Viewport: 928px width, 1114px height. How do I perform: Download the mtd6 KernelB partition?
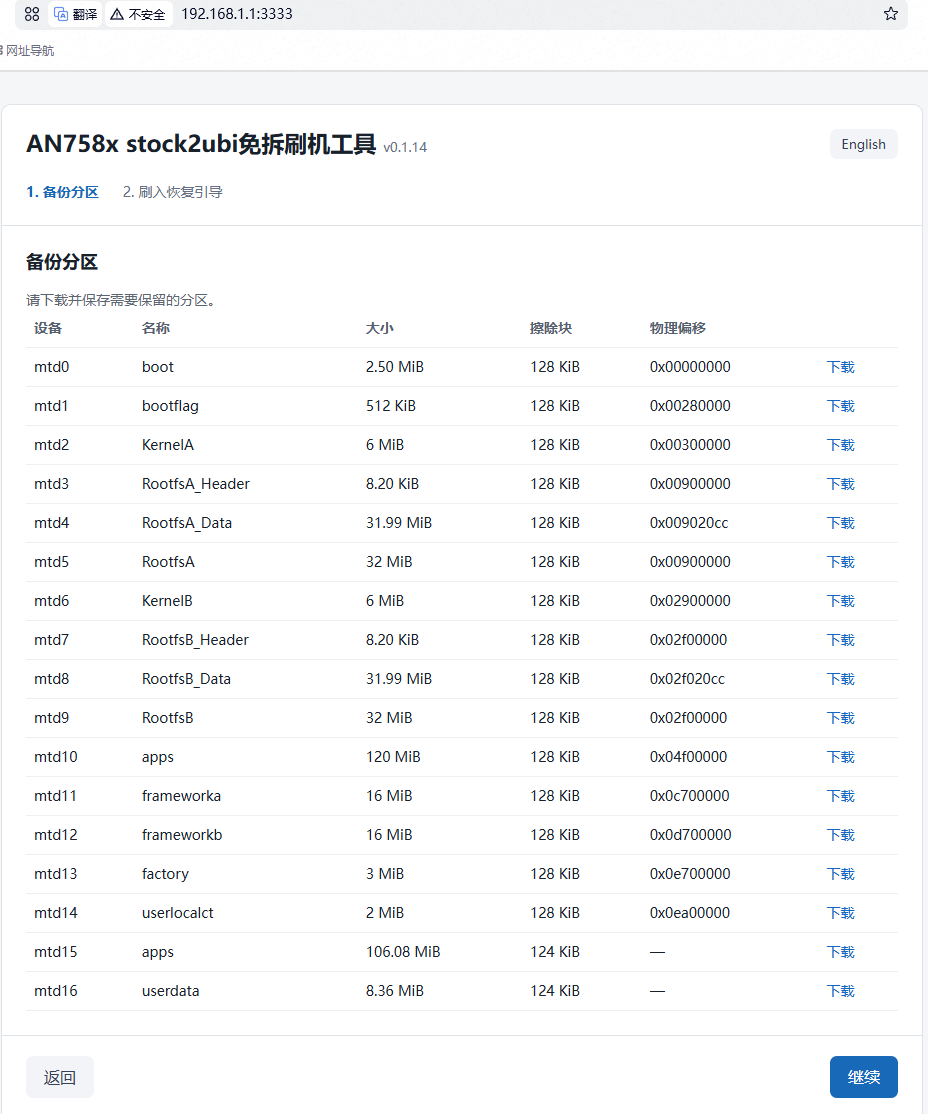(x=841, y=602)
